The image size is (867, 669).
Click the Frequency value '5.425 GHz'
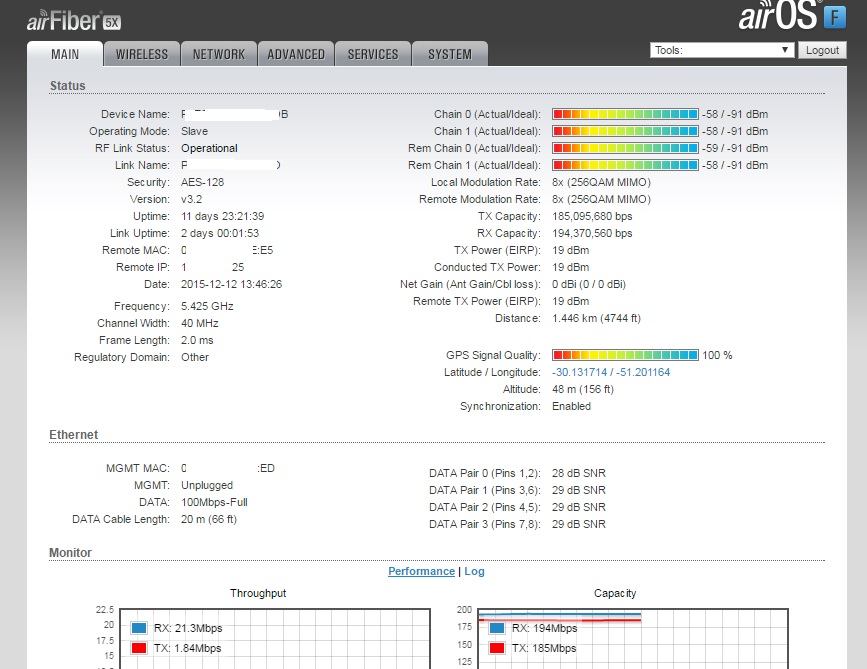(207, 306)
